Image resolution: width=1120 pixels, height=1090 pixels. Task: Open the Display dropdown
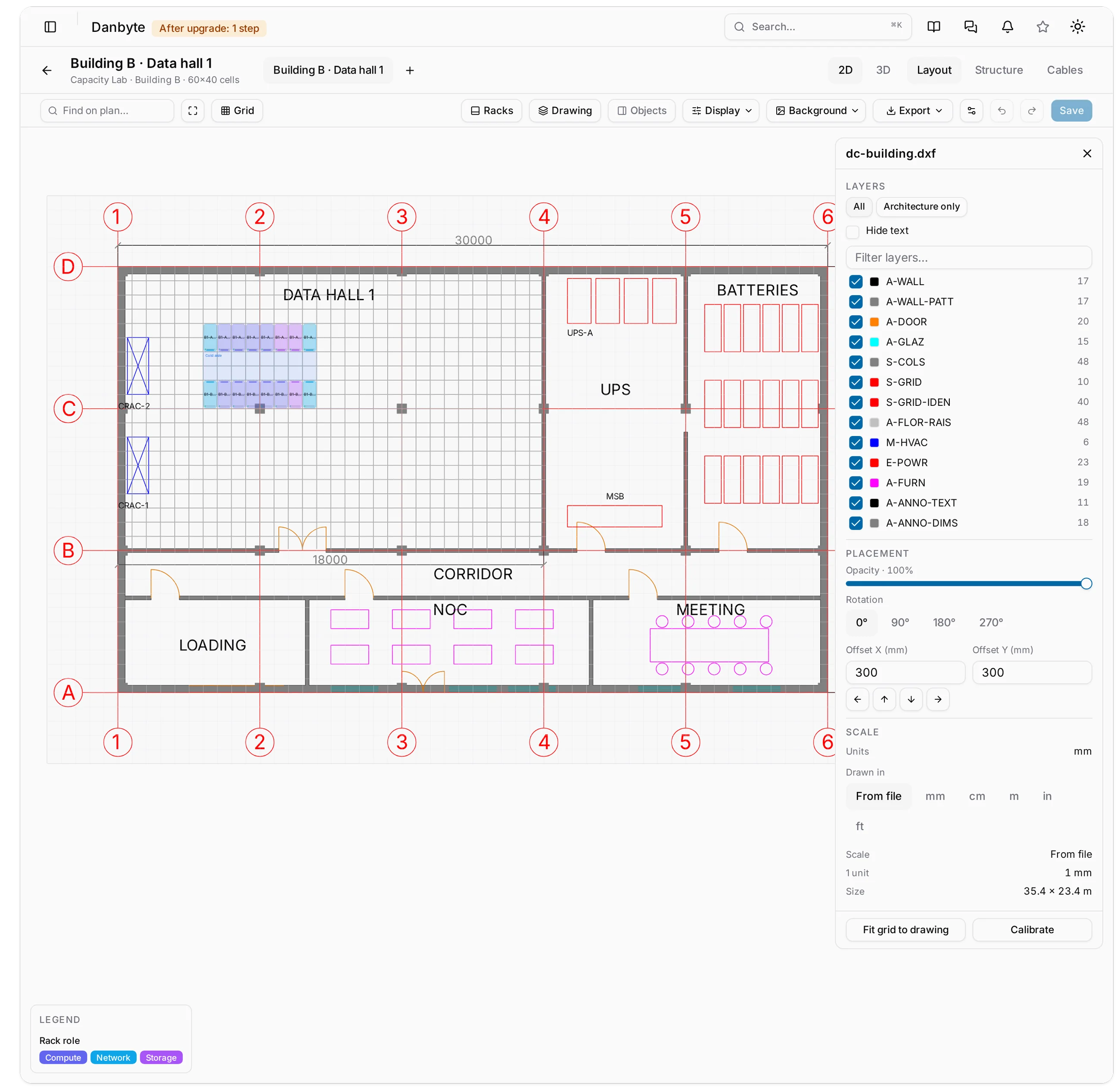point(721,110)
